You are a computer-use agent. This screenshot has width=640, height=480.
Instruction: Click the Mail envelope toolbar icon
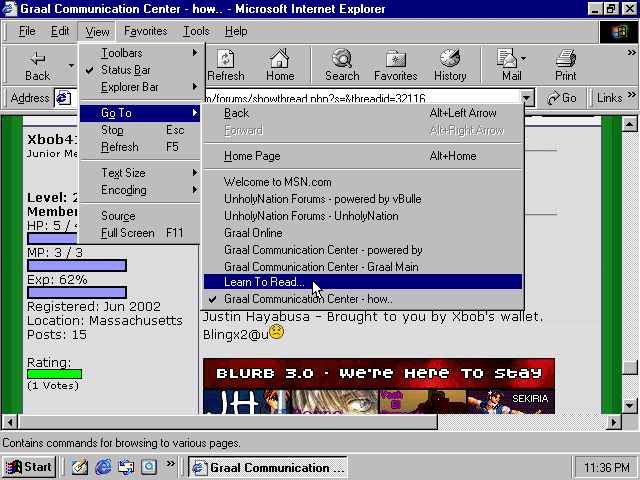coord(507,58)
